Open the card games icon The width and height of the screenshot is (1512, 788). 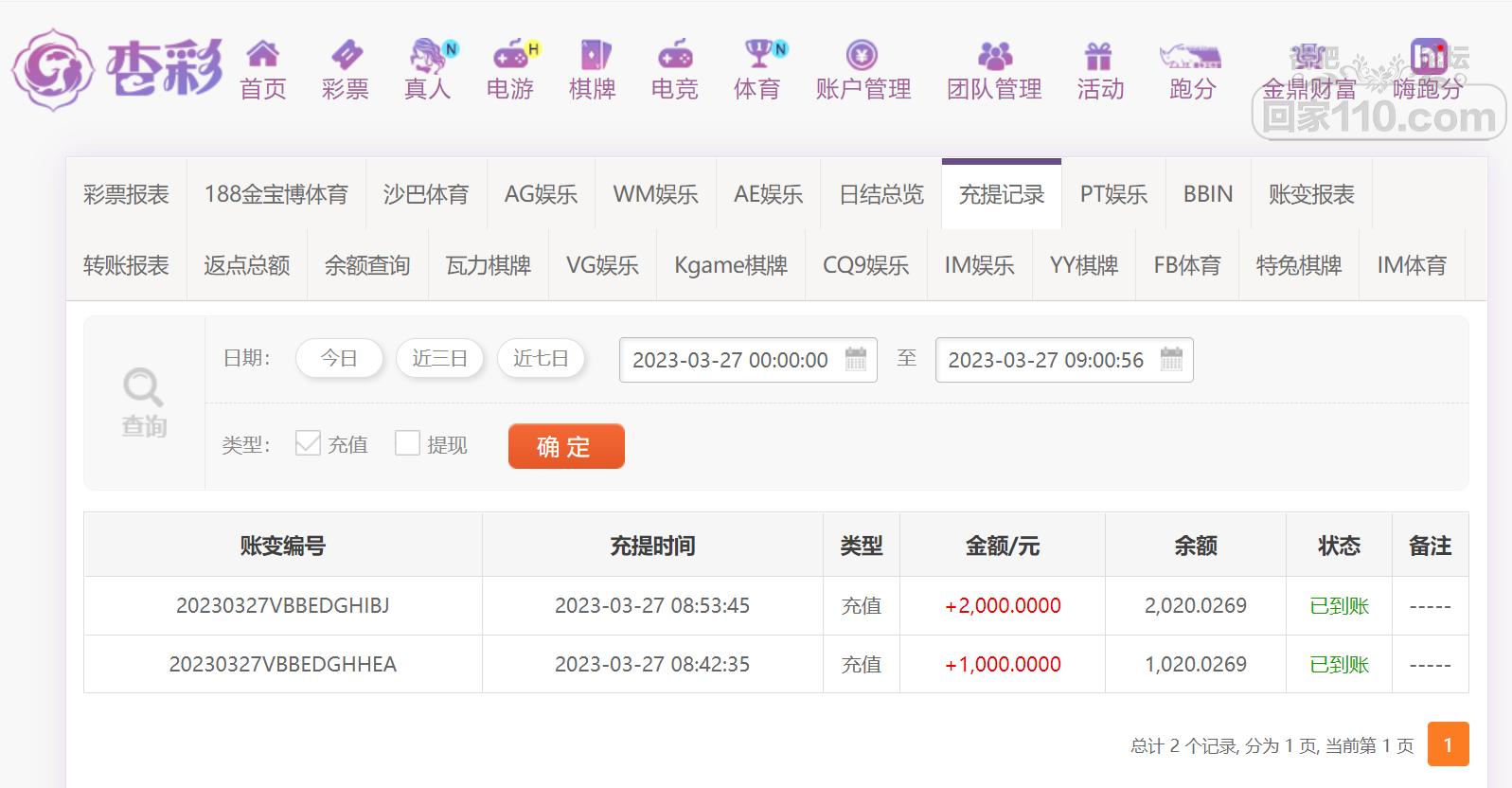click(x=593, y=55)
